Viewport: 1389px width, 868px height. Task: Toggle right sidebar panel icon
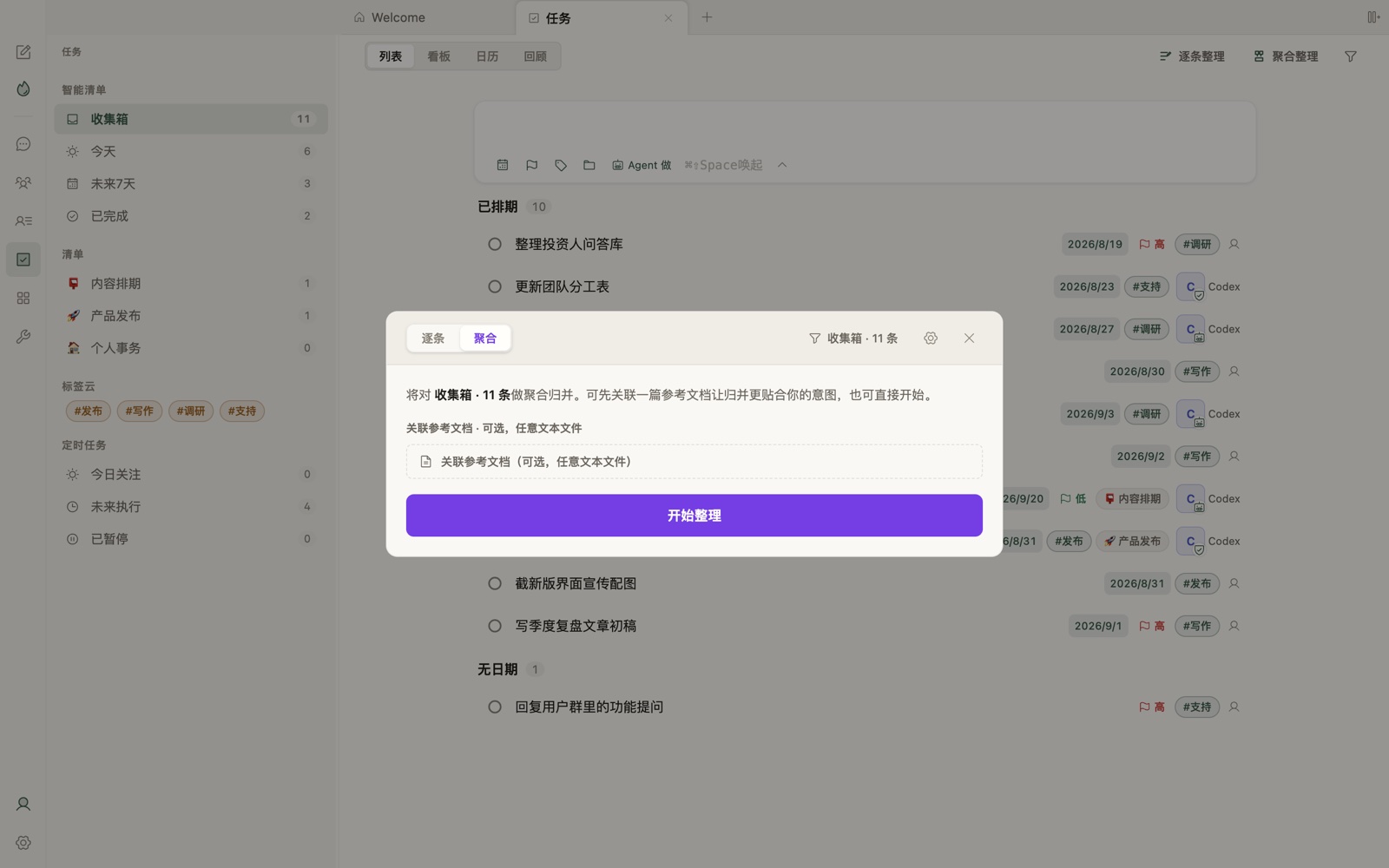tap(1373, 17)
